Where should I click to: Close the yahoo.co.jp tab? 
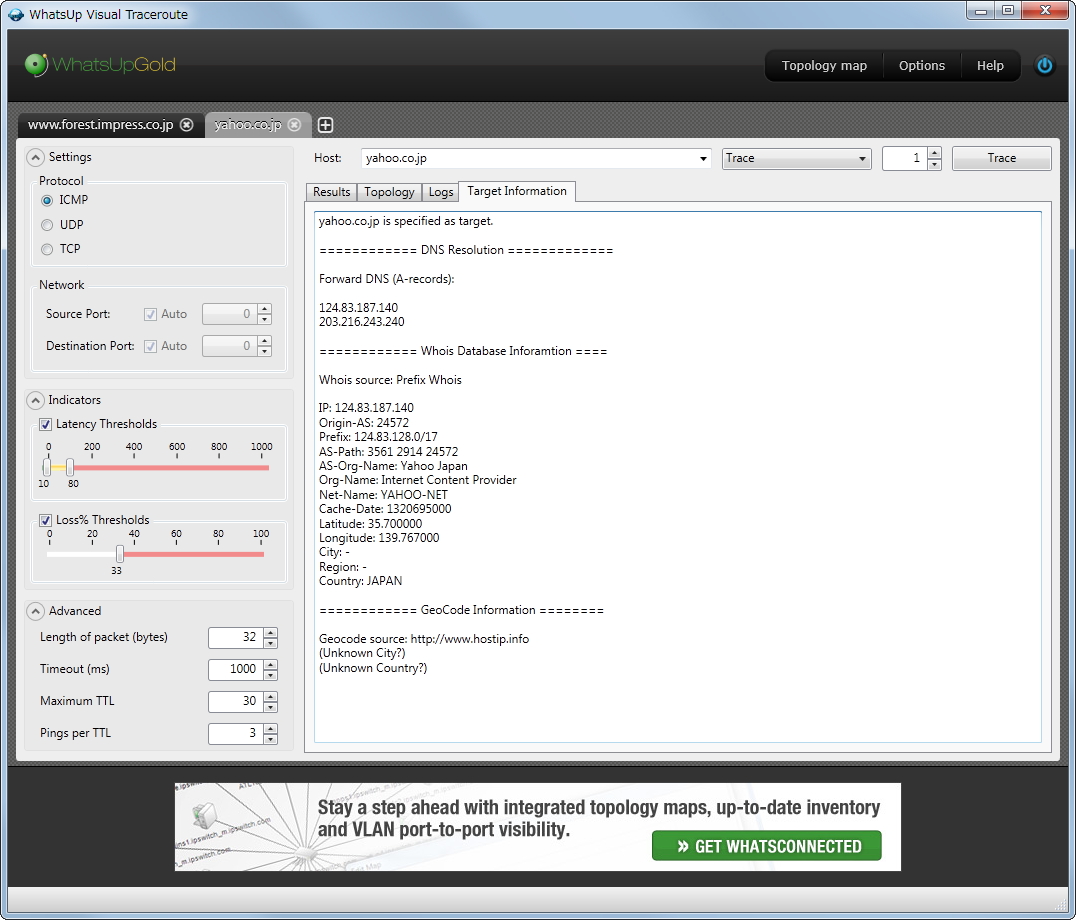[x=294, y=125]
